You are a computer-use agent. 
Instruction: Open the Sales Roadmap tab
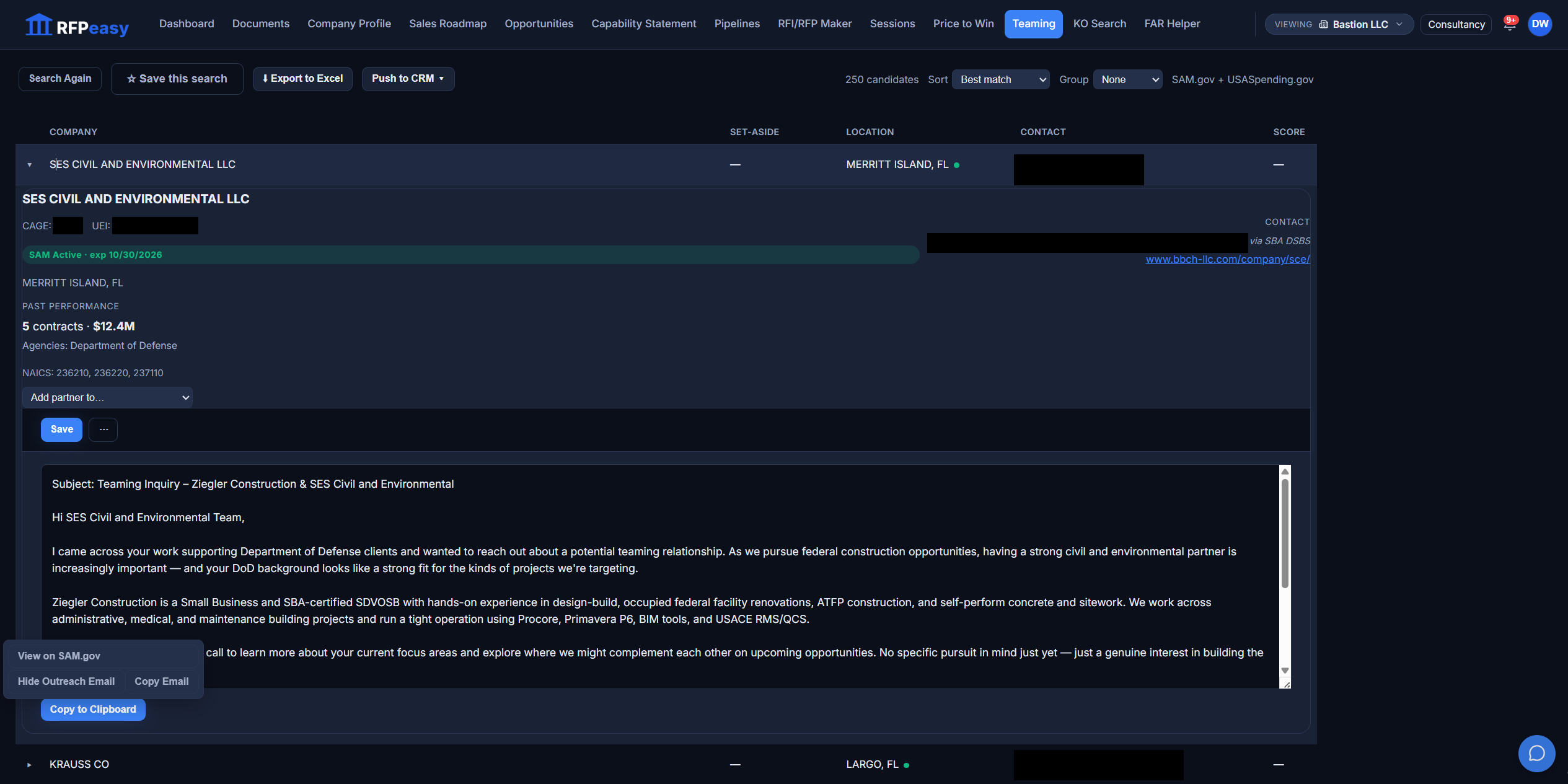(447, 24)
